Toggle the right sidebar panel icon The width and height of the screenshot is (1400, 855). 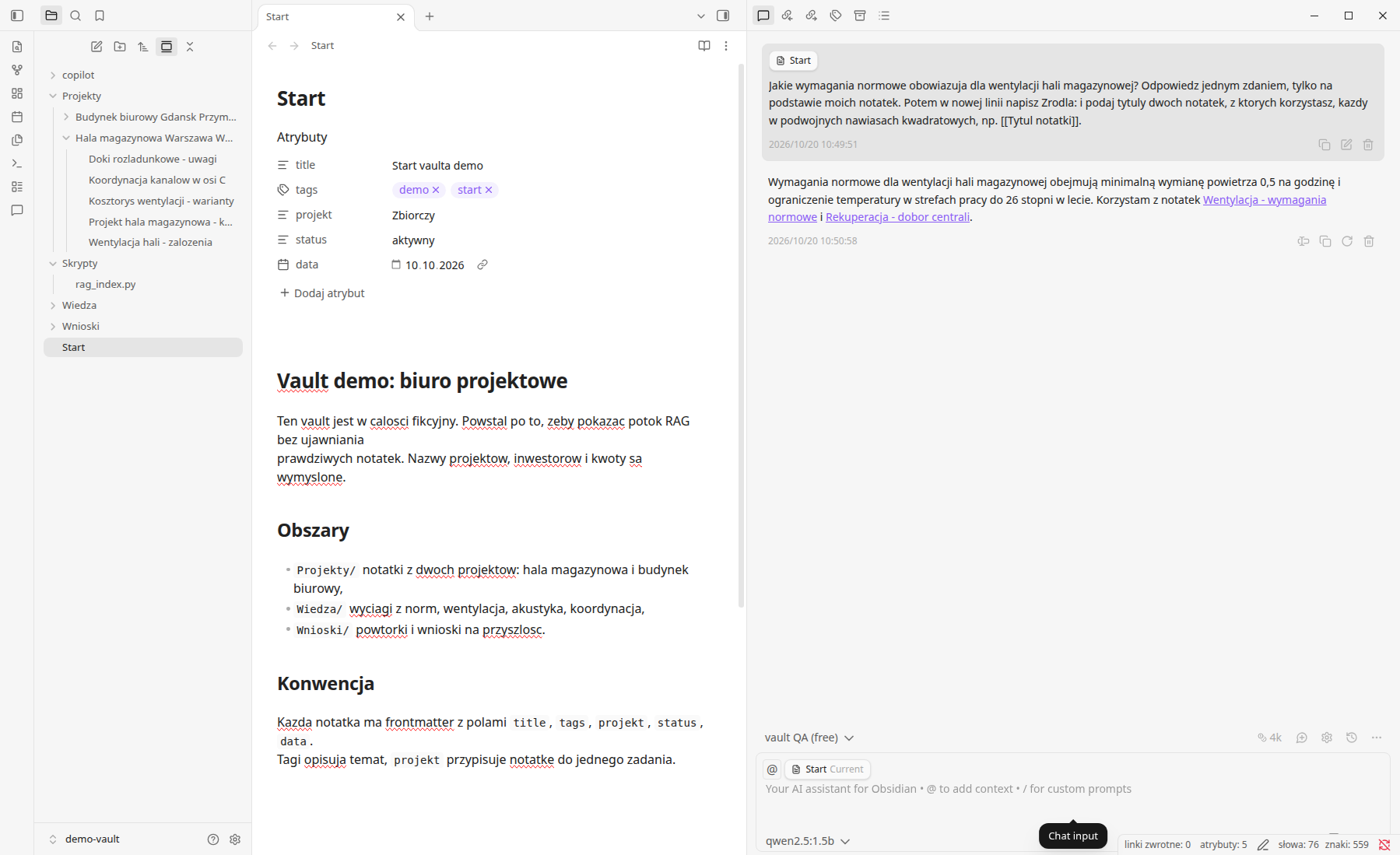(x=723, y=16)
